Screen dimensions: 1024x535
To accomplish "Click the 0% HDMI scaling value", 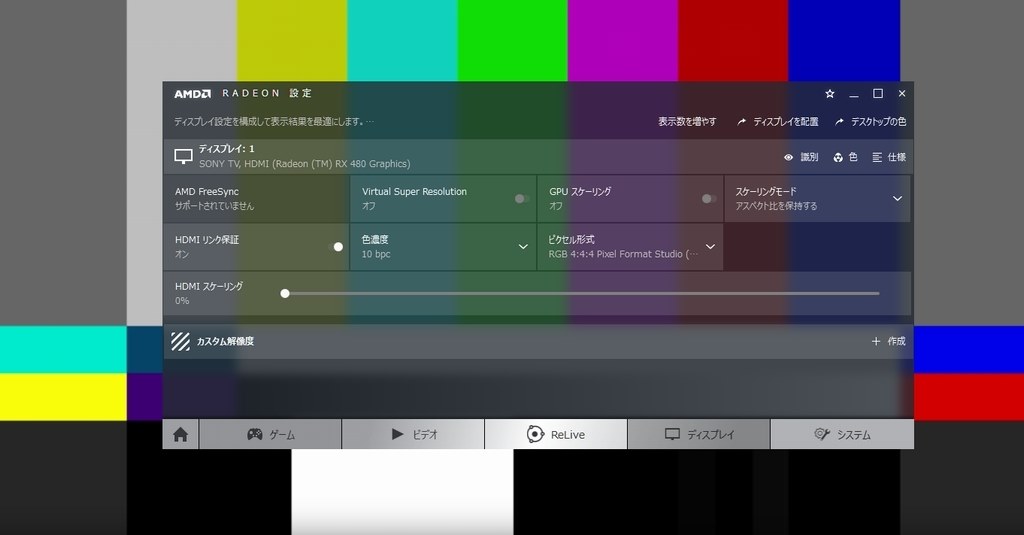I will (182, 300).
